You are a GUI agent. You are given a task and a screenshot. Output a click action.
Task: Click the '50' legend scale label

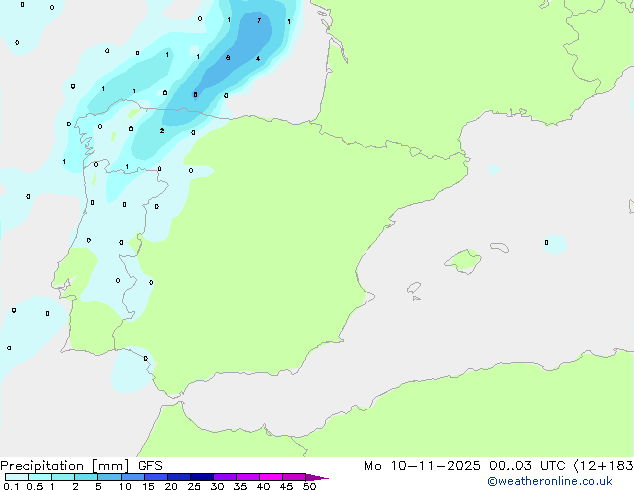point(309,486)
